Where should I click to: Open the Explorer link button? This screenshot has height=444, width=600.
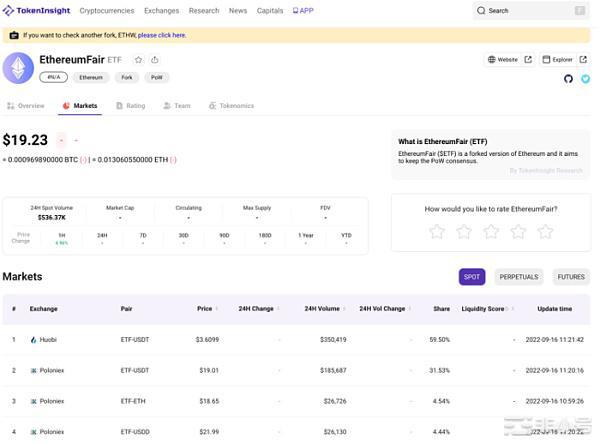pos(558,59)
